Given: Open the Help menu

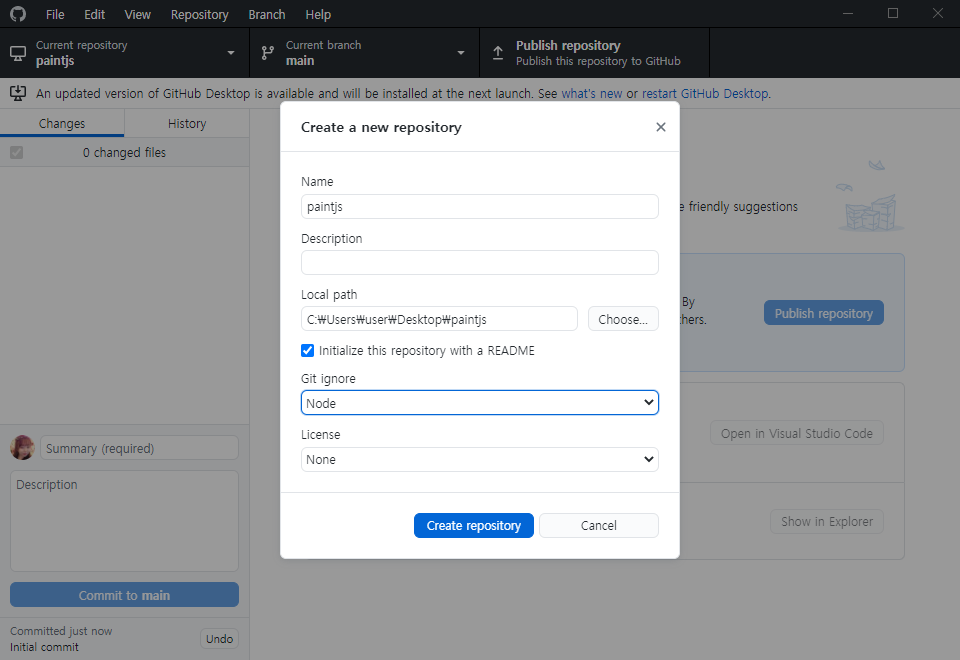Looking at the screenshot, I should coord(318,14).
